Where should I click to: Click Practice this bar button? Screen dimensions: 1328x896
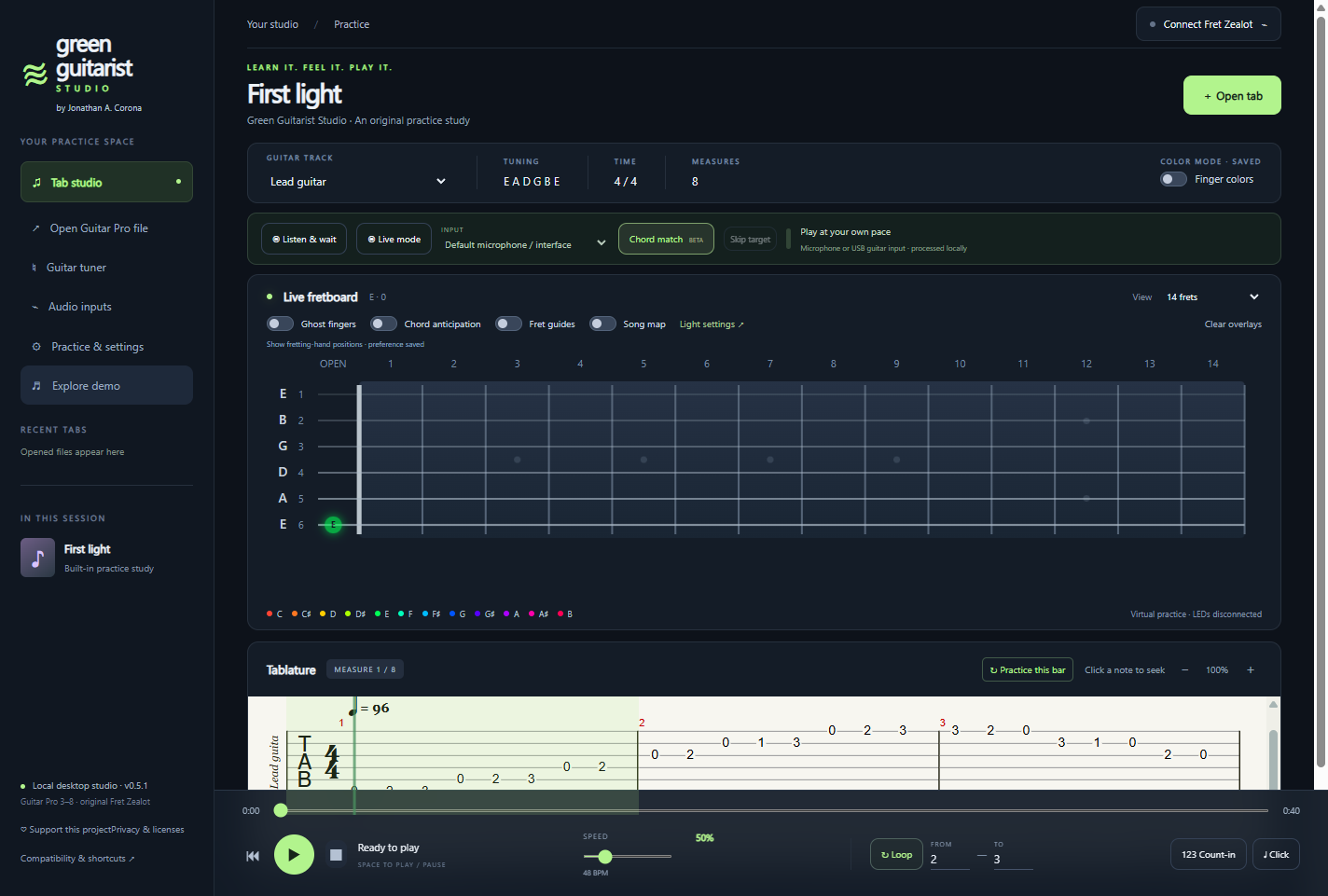tap(1027, 669)
